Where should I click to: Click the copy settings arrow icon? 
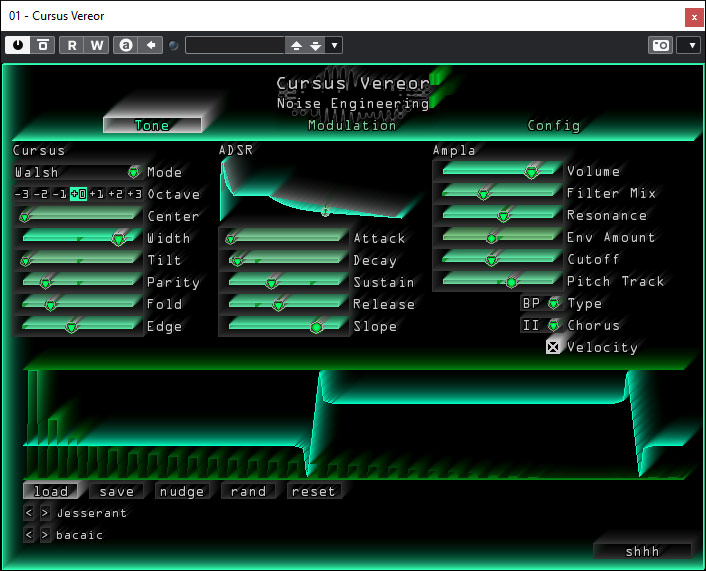[x=150, y=45]
